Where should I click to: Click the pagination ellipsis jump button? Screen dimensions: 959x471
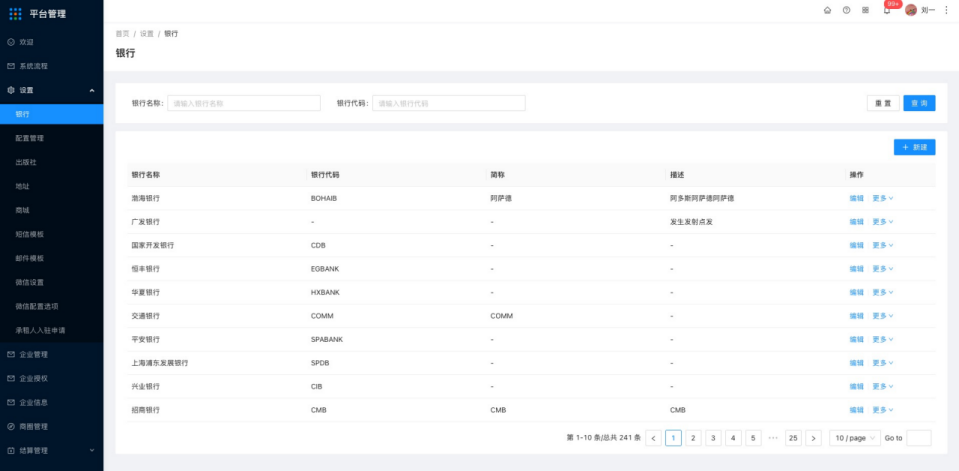point(773,438)
